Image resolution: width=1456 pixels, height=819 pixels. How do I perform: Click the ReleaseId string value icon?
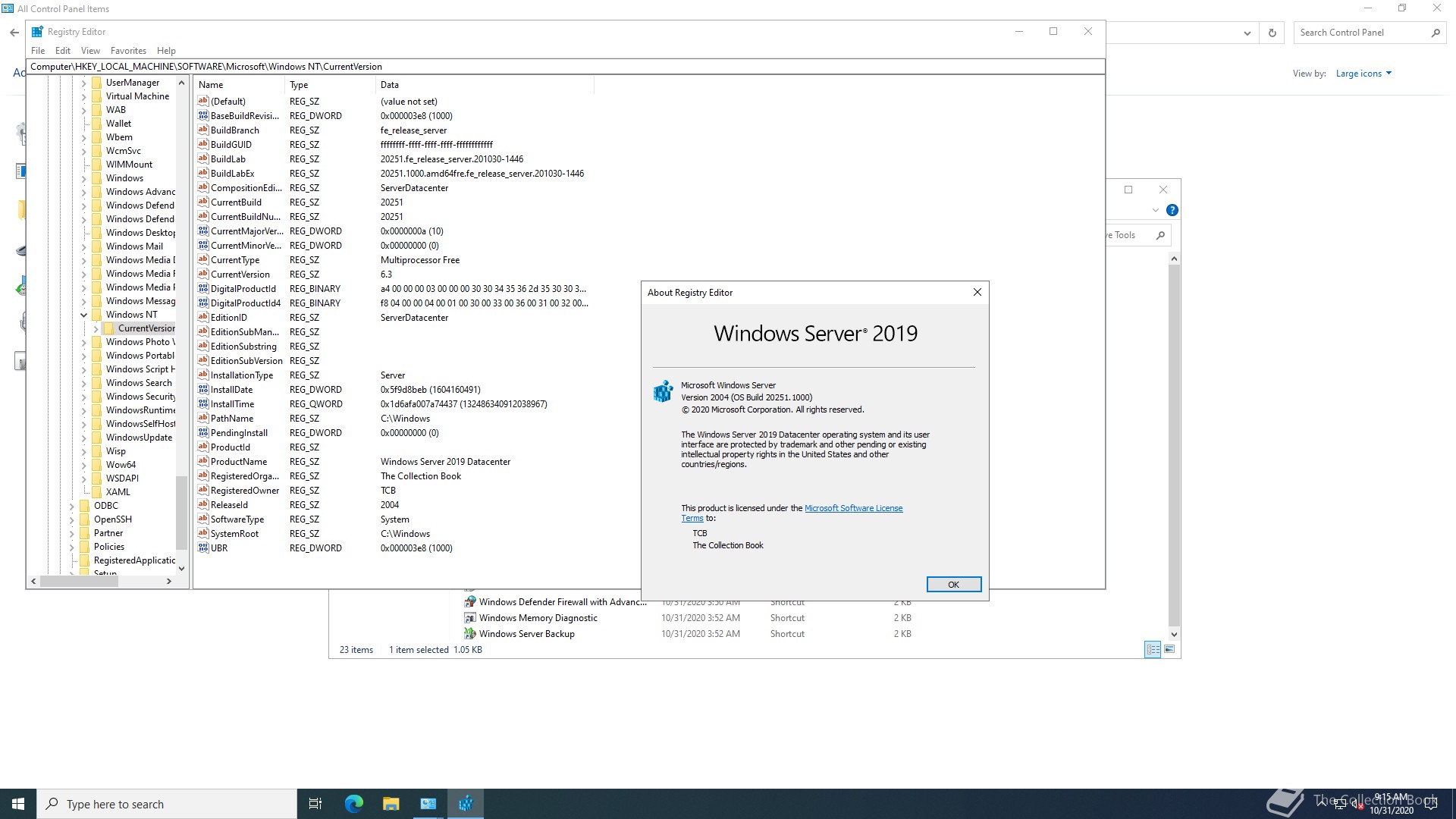point(203,504)
